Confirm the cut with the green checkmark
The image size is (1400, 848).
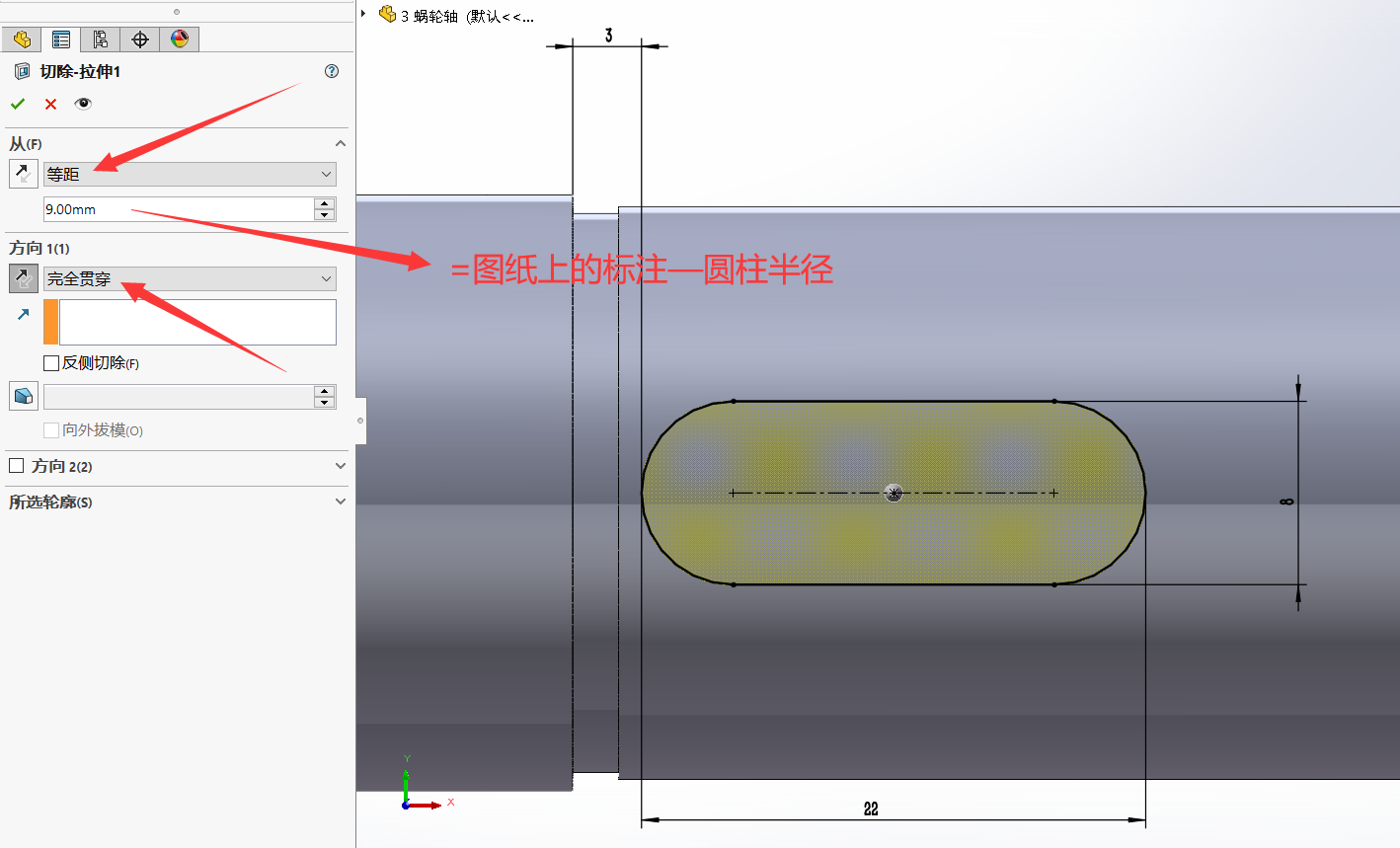pos(18,104)
